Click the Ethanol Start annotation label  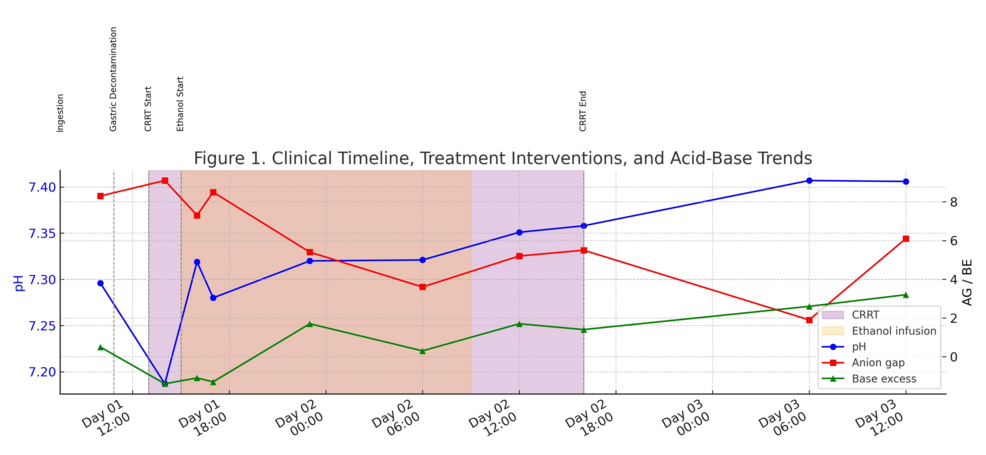(x=181, y=105)
